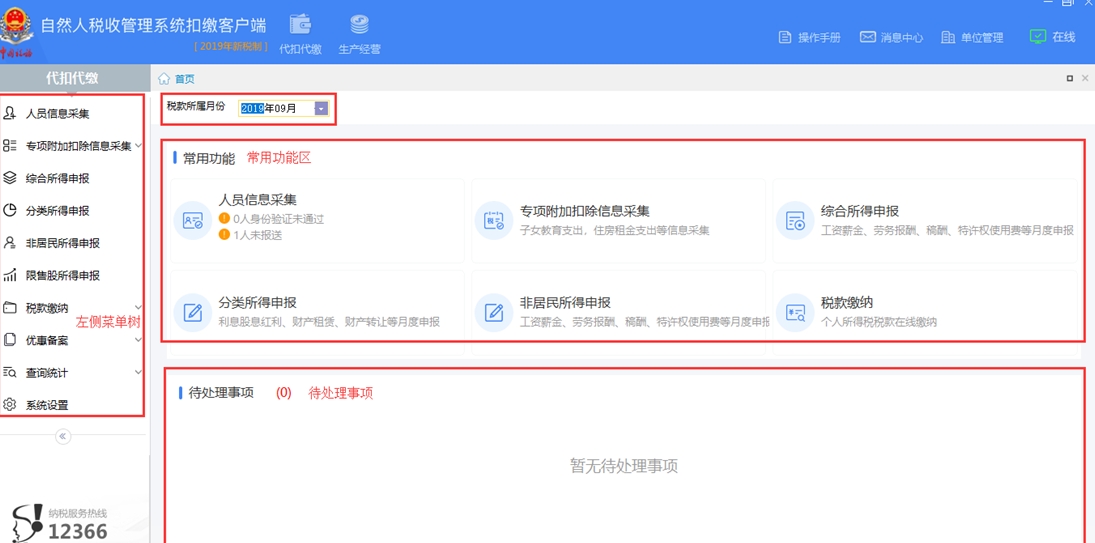The height and width of the screenshot is (543, 1095).
Task: Open 人员信息采集 card title
Action: [258, 201]
